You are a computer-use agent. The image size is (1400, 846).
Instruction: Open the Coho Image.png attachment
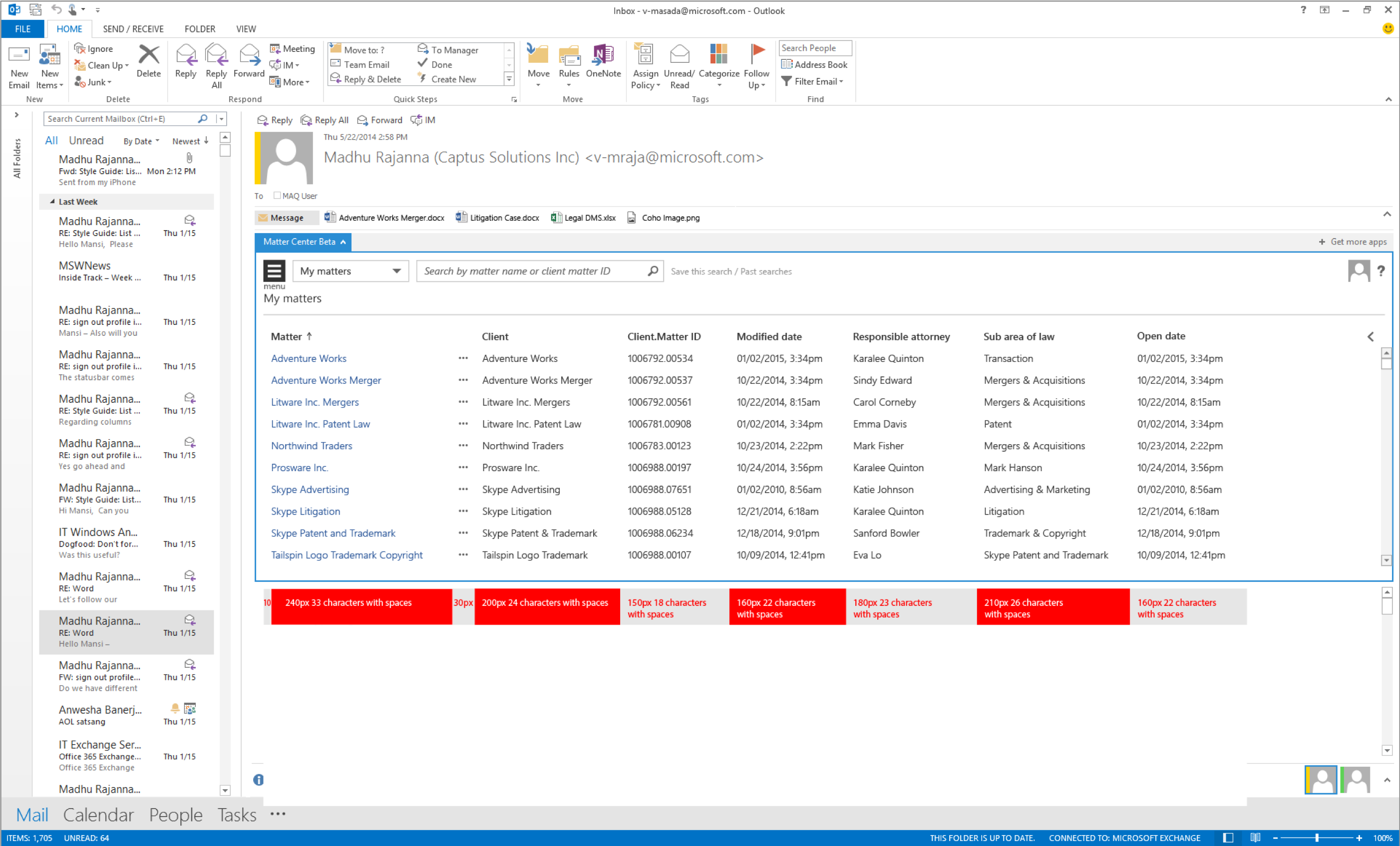click(663, 218)
